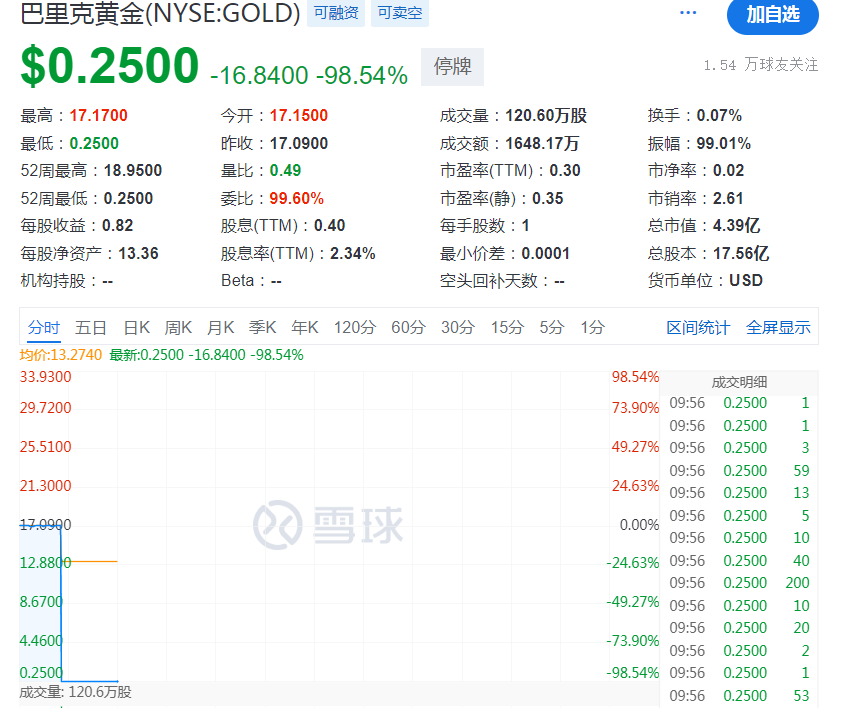Click the 最小价差 value 0.0001
Screen dimensions: 850x708
coord(545,254)
